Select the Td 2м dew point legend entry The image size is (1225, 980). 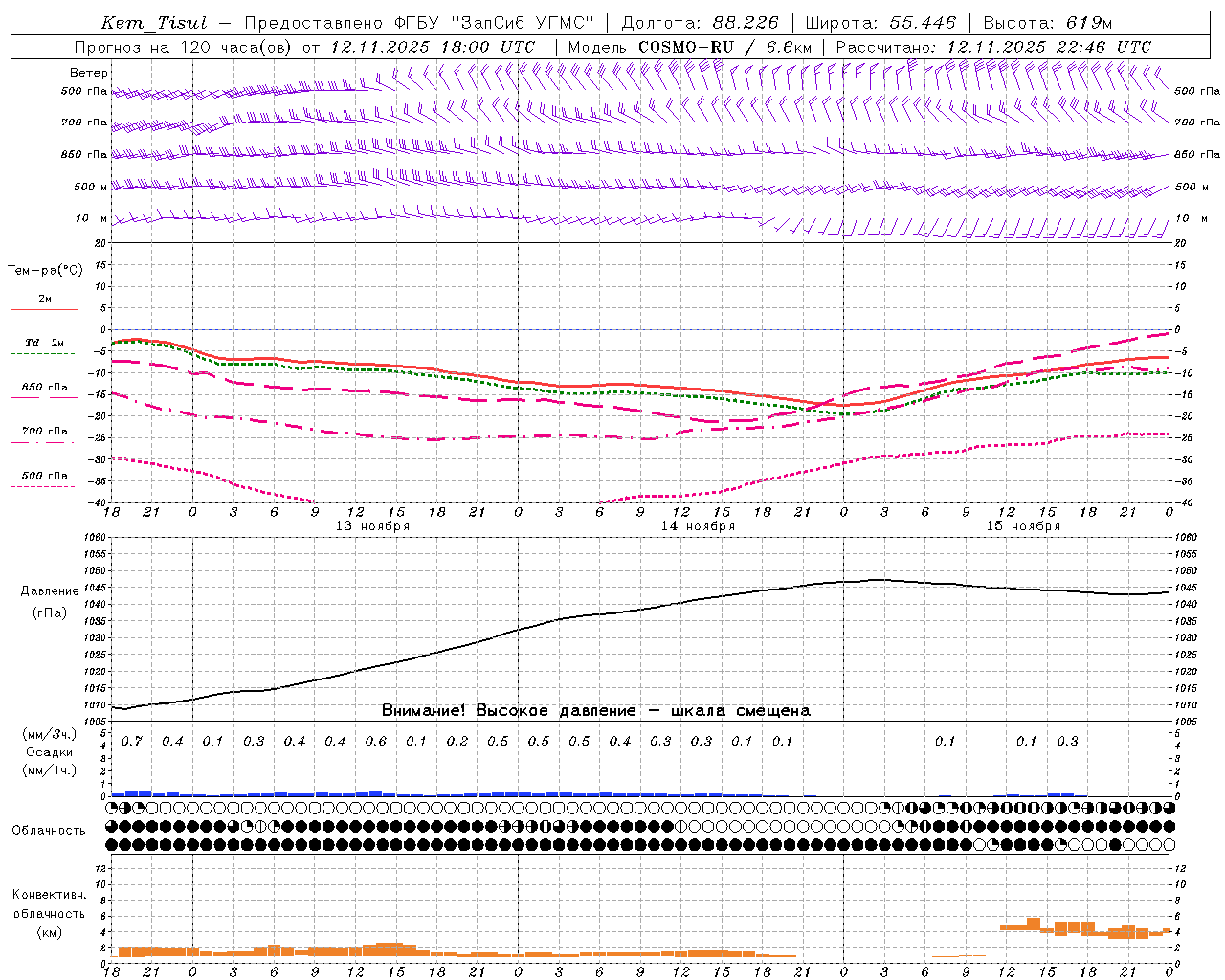[x=45, y=343]
